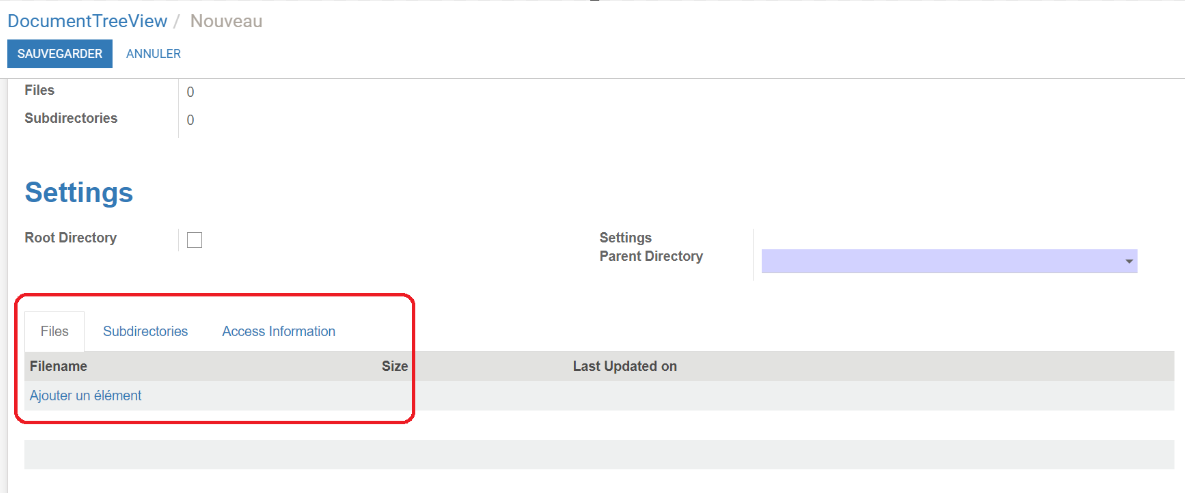
Task: Sort by the Size column header
Action: [x=394, y=367]
